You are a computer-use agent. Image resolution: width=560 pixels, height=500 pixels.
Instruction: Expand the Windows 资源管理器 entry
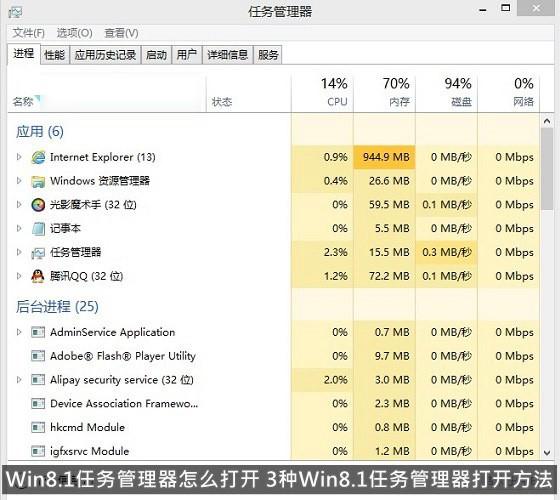19,181
